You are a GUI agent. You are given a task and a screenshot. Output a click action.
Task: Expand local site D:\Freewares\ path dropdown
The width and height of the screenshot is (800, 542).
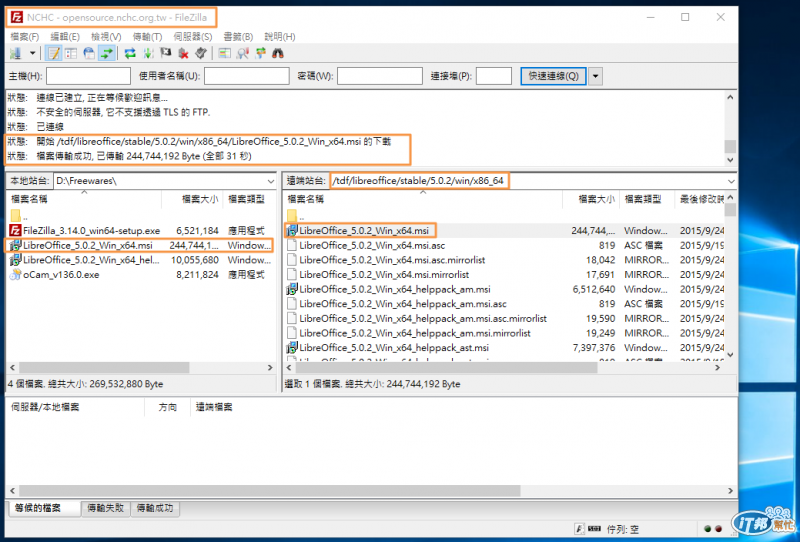[x=270, y=181]
